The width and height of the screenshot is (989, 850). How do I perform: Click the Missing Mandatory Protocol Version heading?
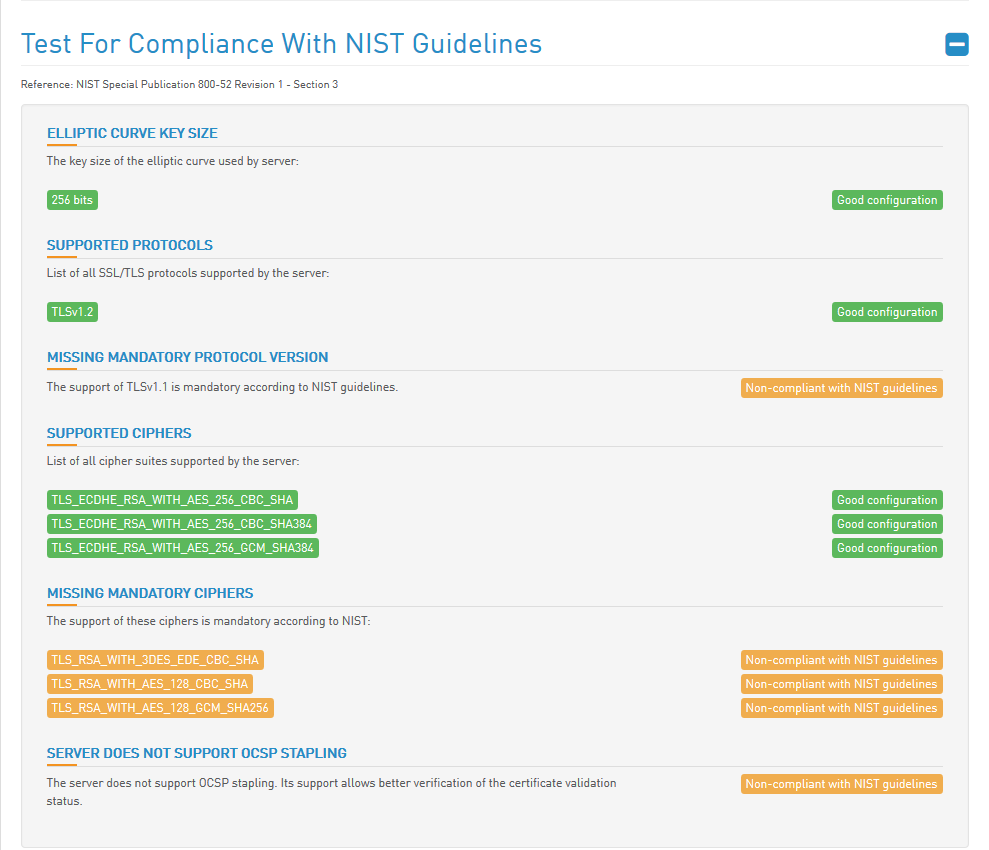coord(187,357)
